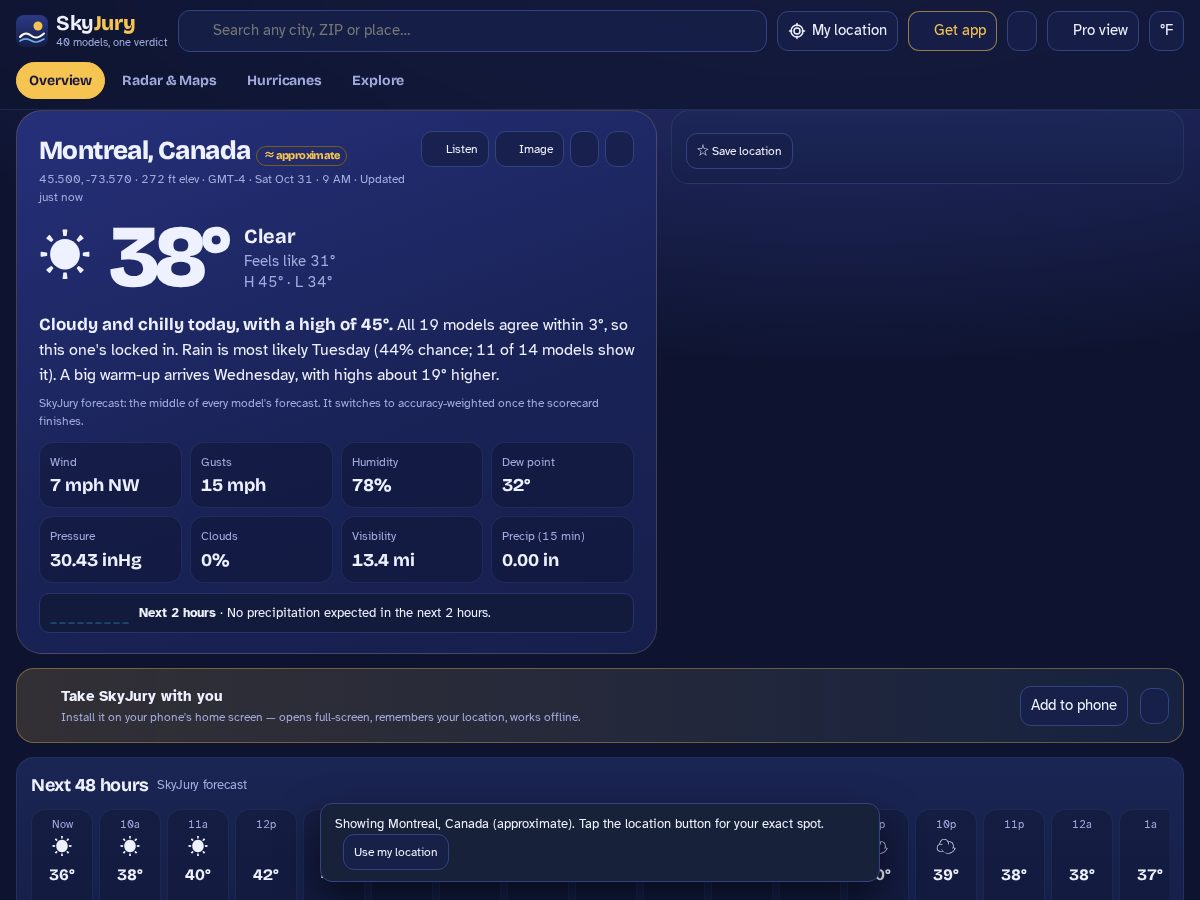Click the Get app button

pyautogui.click(x=952, y=31)
